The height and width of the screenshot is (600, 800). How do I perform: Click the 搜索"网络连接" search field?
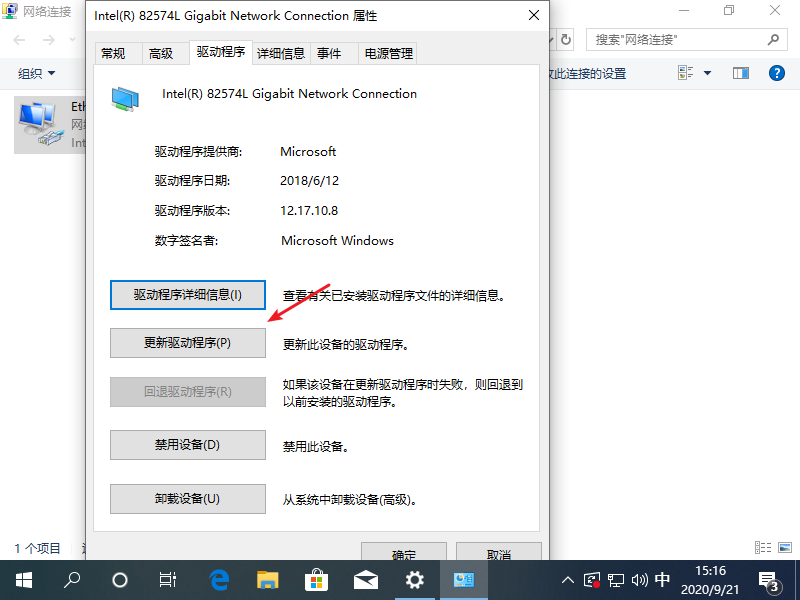[x=678, y=40]
